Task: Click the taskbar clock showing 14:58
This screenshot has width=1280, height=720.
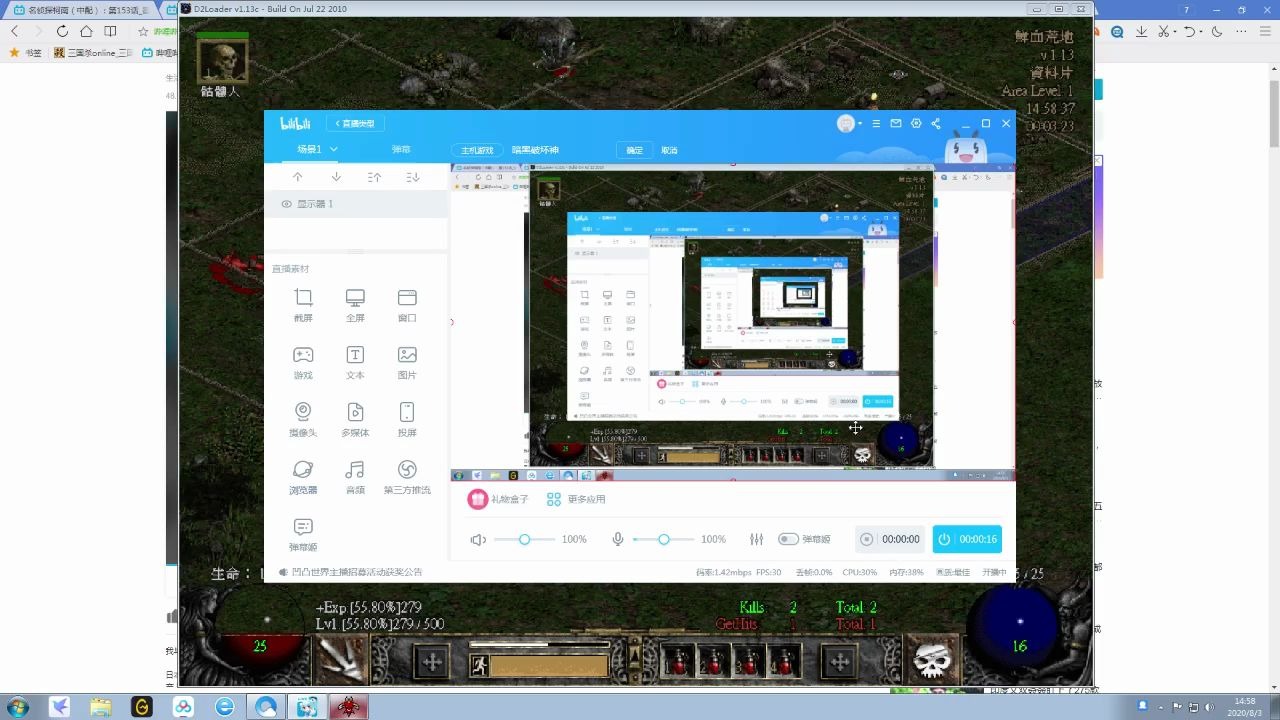Action: click(x=1245, y=707)
